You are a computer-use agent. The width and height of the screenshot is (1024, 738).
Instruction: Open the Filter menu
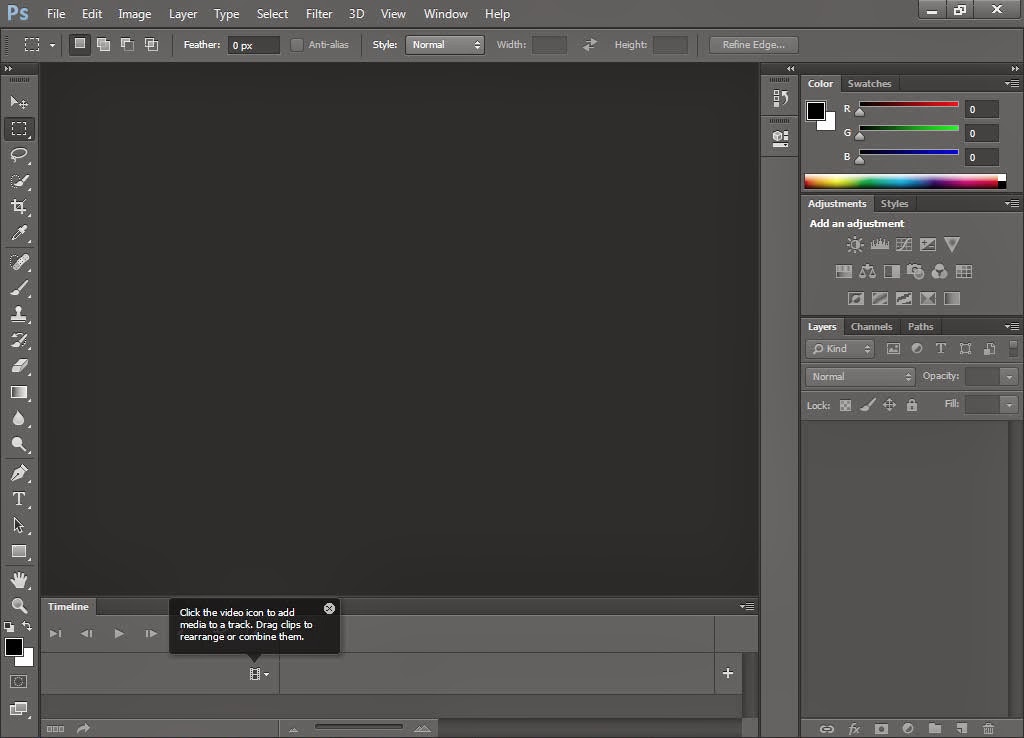[x=319, y=14]
